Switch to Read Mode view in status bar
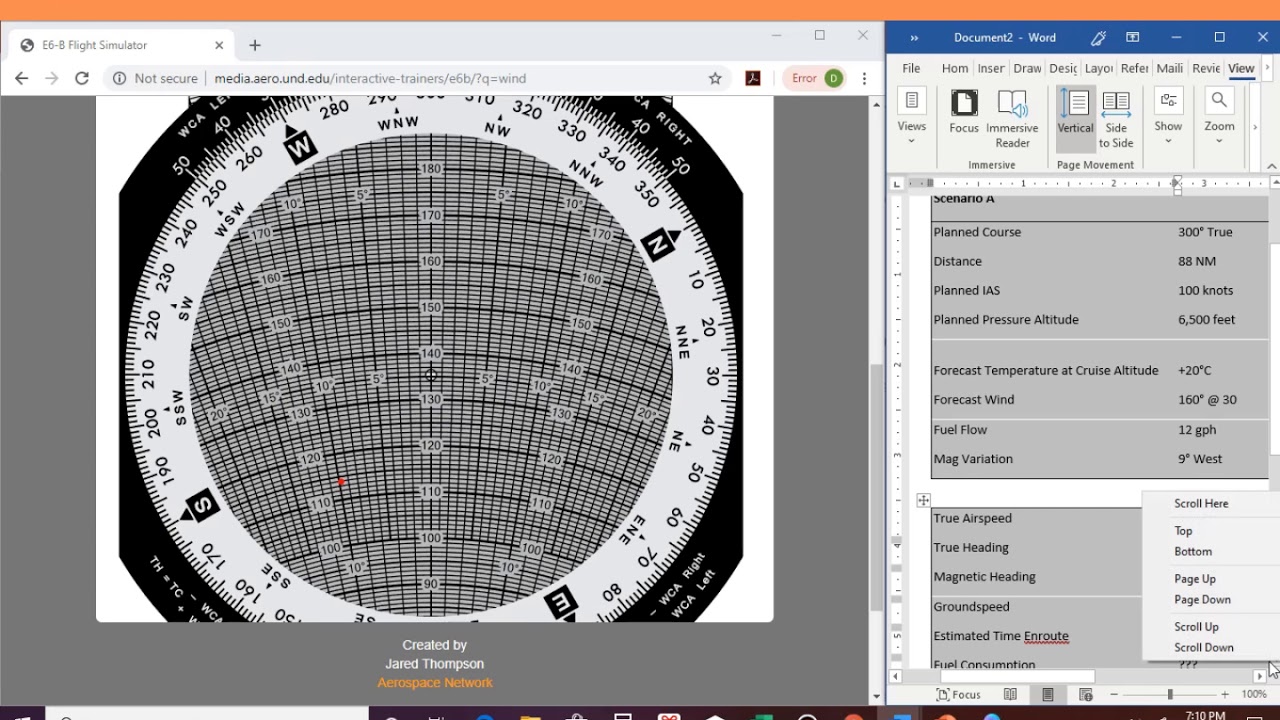This screenshot has width=1280, height=720. (x=1010, y=695)
